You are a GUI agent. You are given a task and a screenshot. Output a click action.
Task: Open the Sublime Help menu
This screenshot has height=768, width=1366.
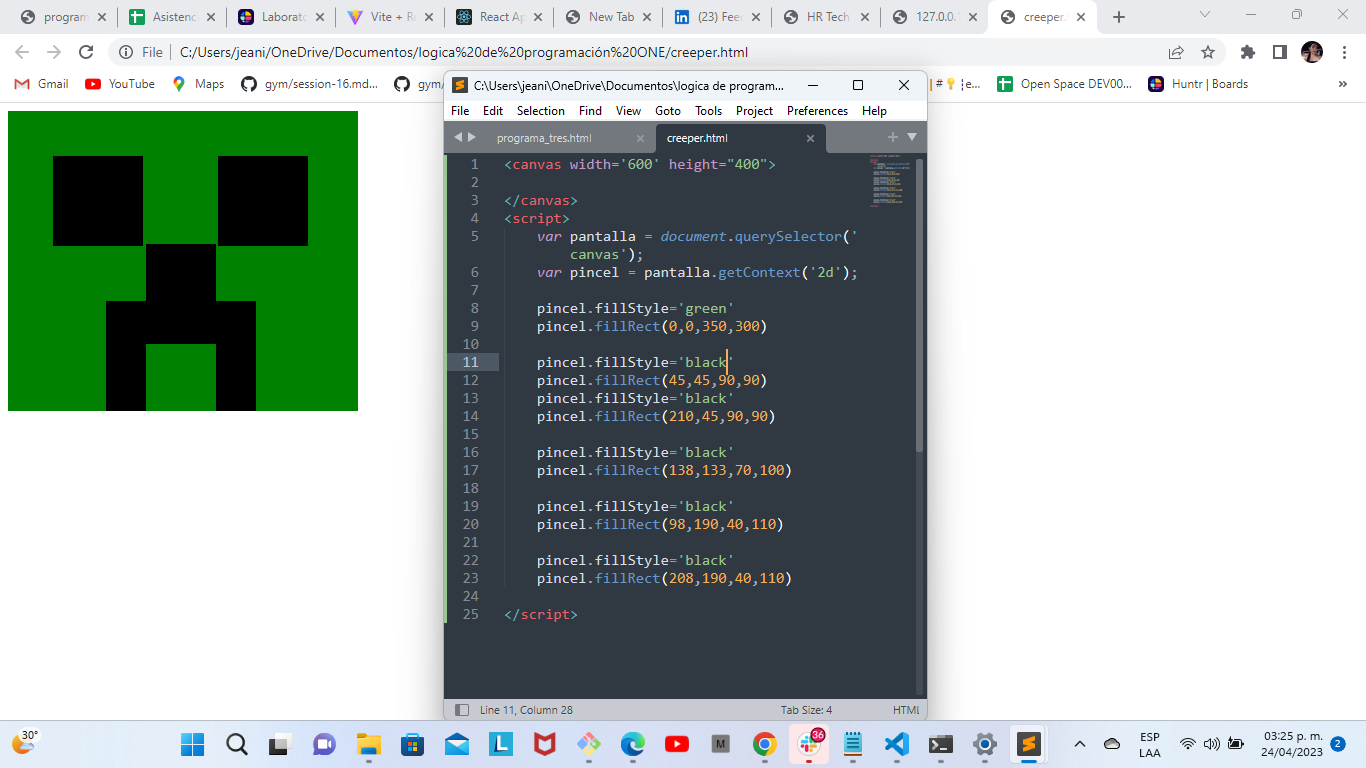[x=874, y=111]
